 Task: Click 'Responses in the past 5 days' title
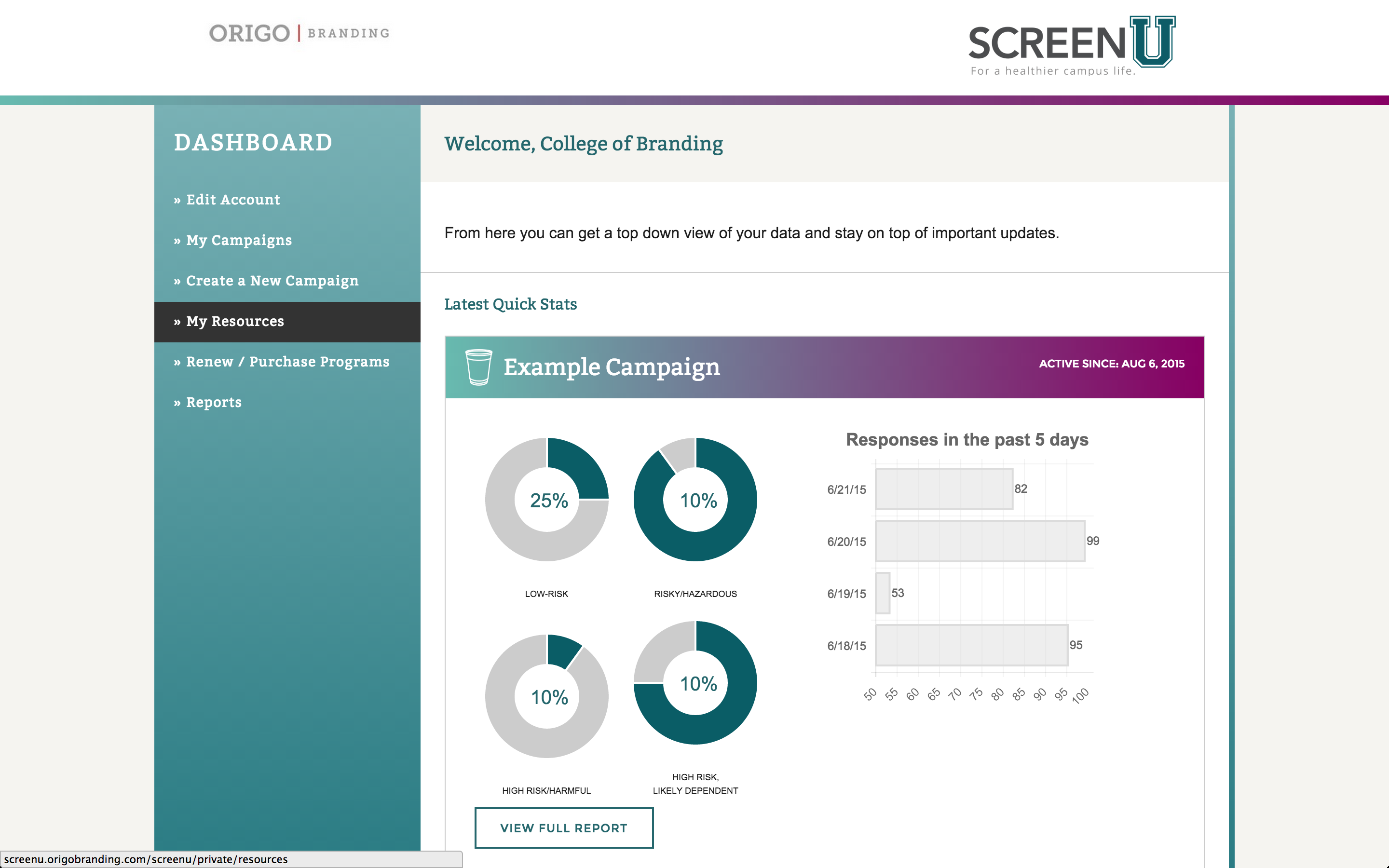[x=967, y=440]
